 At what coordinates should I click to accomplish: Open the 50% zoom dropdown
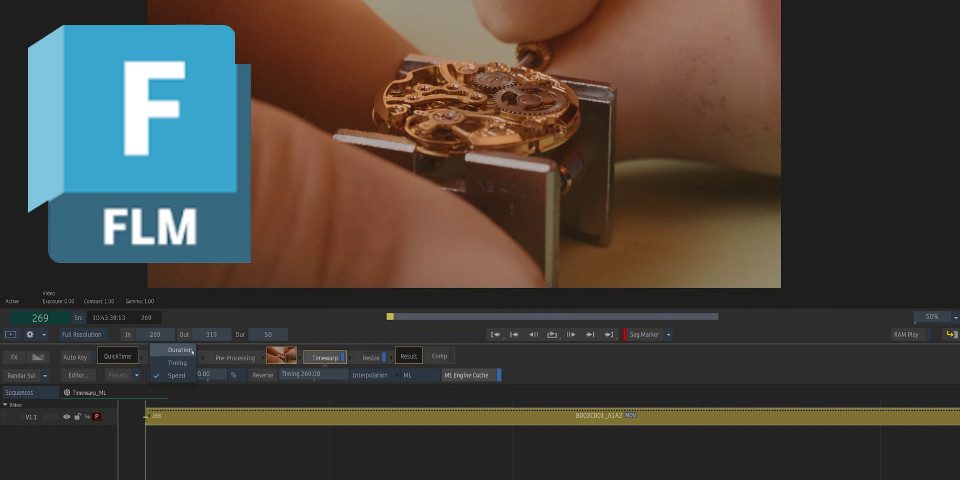coord(955,317)
